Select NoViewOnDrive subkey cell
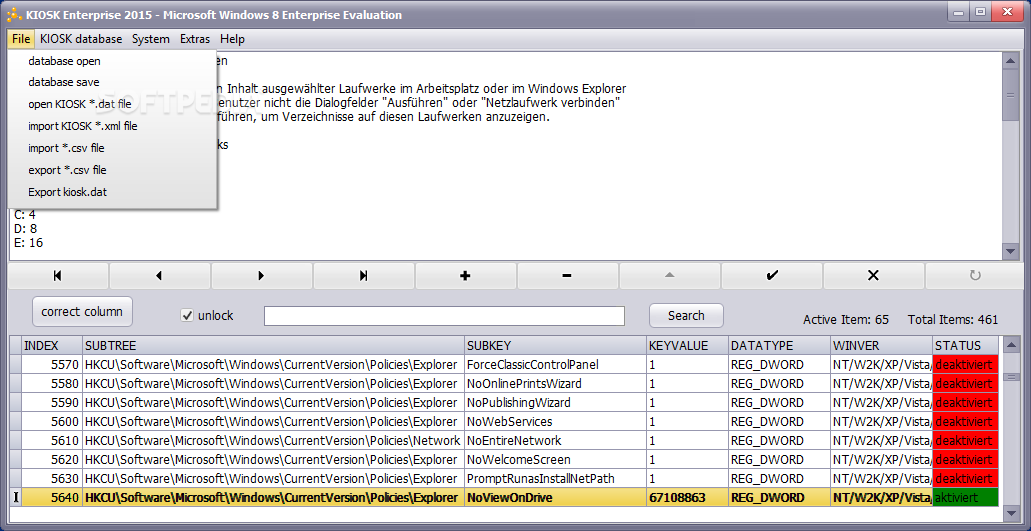Viewport: 1031px width, 531px height. pos(556,497)
